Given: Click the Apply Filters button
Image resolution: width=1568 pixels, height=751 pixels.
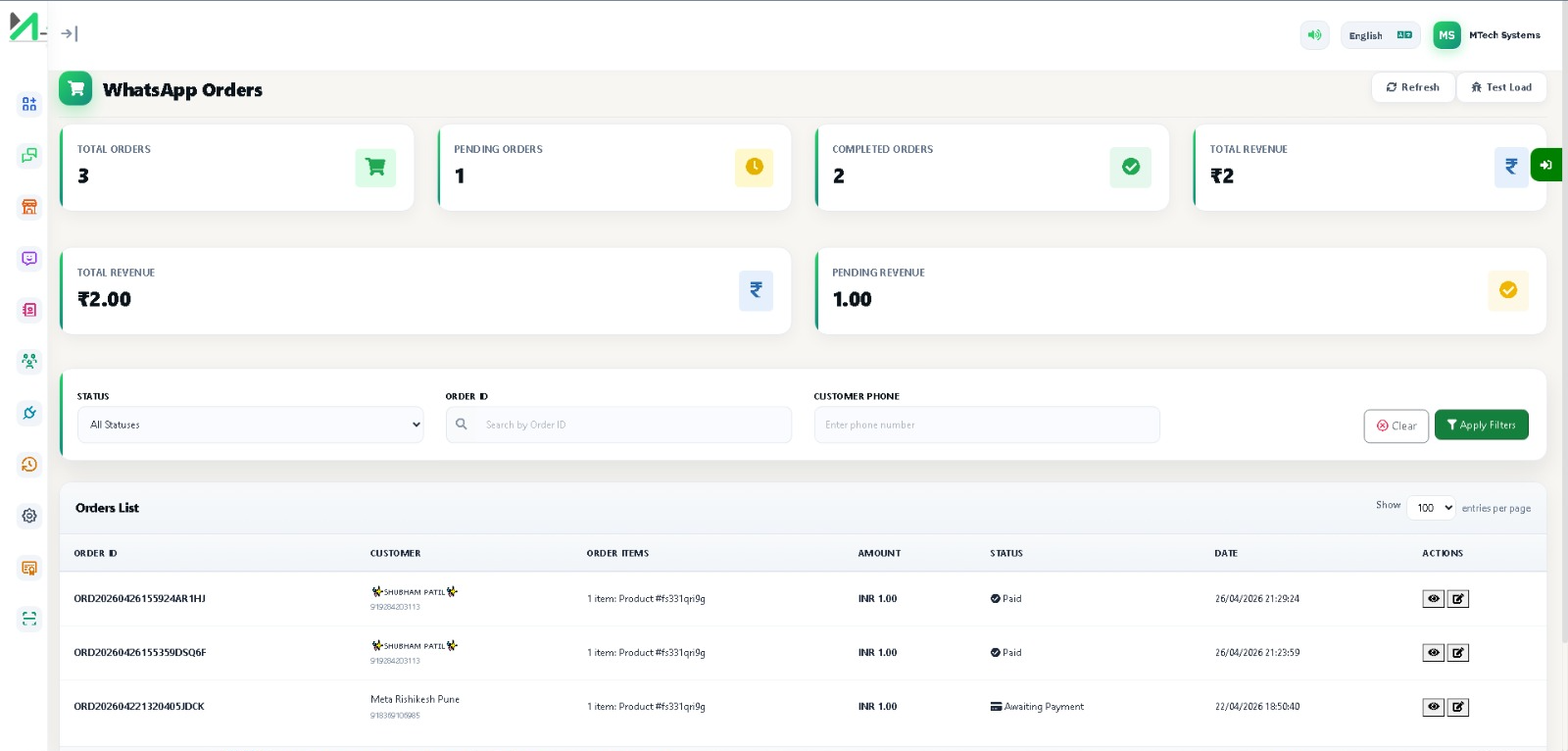Looking at the screenshot, I should pos(1481,425).
